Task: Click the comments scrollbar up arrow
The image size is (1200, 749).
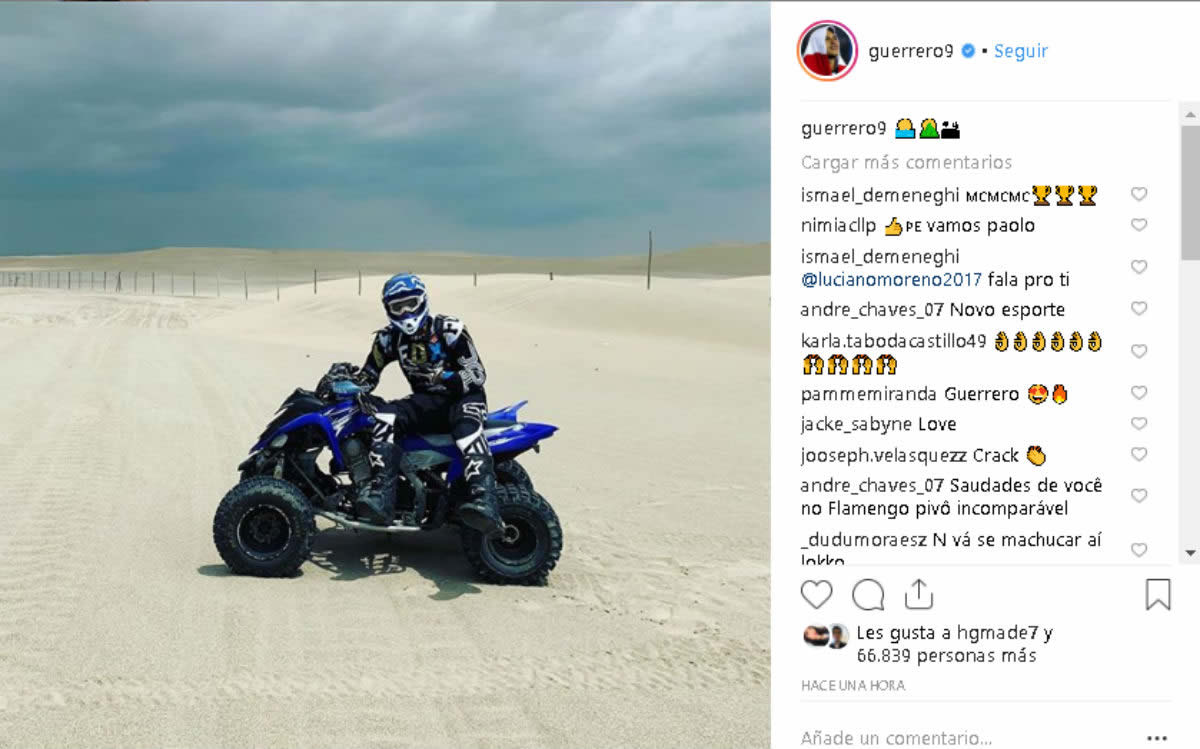Action: pyautogui.click(x=1190, y=110)
